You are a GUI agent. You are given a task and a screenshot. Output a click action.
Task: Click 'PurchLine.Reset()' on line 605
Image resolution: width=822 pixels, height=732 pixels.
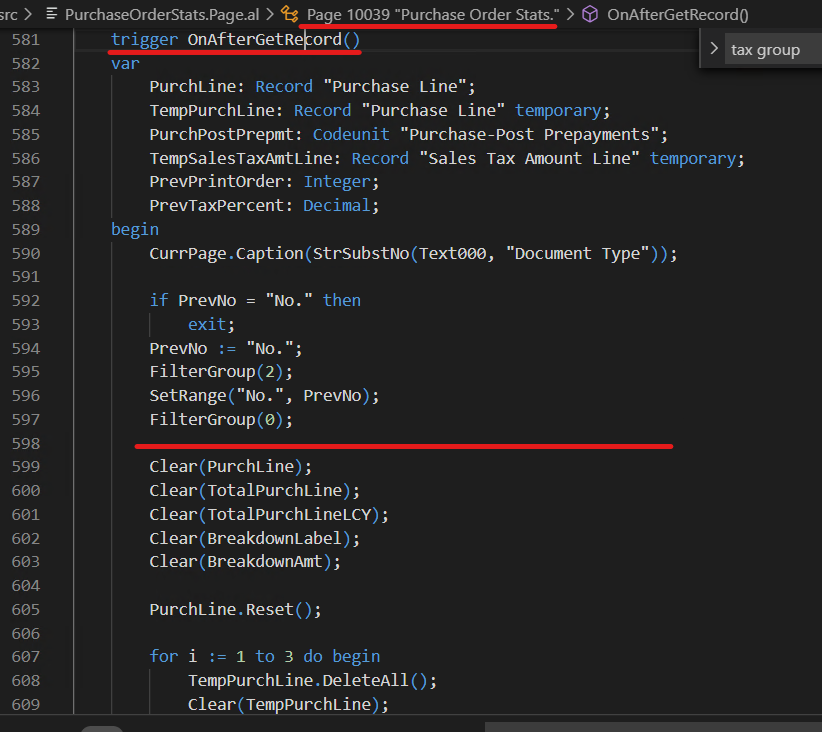click(x=231, y=610)
